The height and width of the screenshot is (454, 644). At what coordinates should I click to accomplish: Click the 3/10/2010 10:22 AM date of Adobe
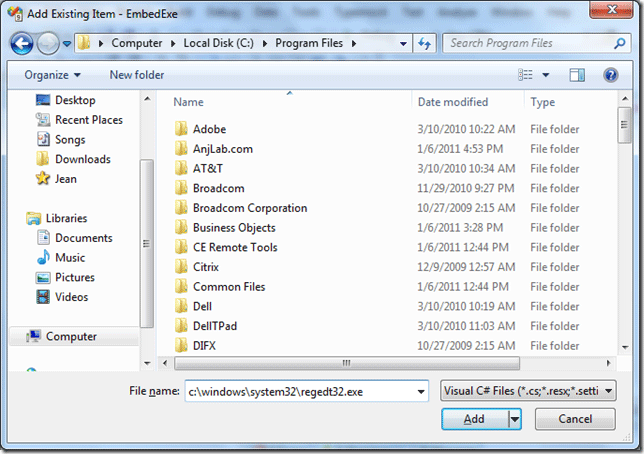tap(466, 129)
